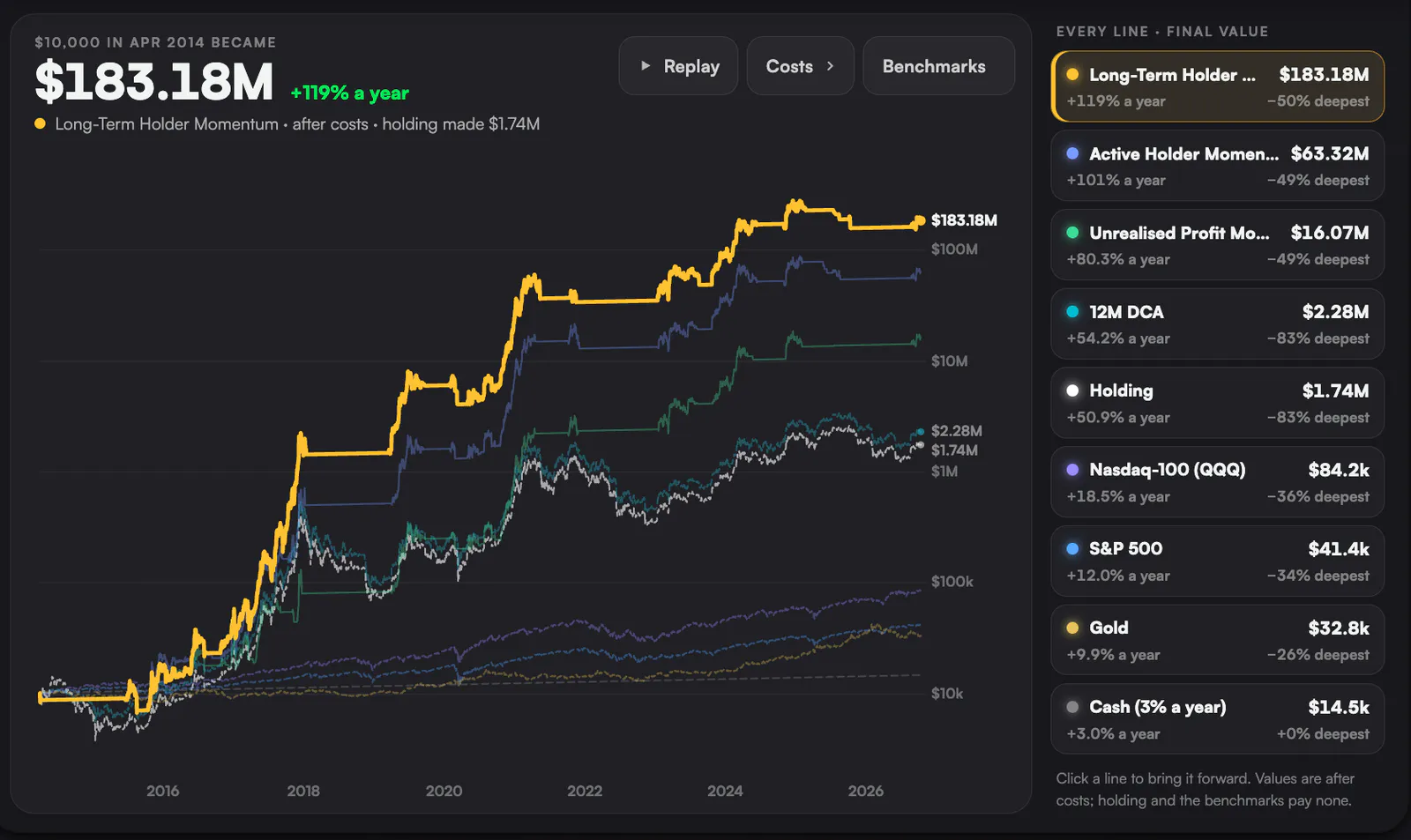Click the Replay play triangle icon
Screen dimensions: 1411x840
point(646,66)
